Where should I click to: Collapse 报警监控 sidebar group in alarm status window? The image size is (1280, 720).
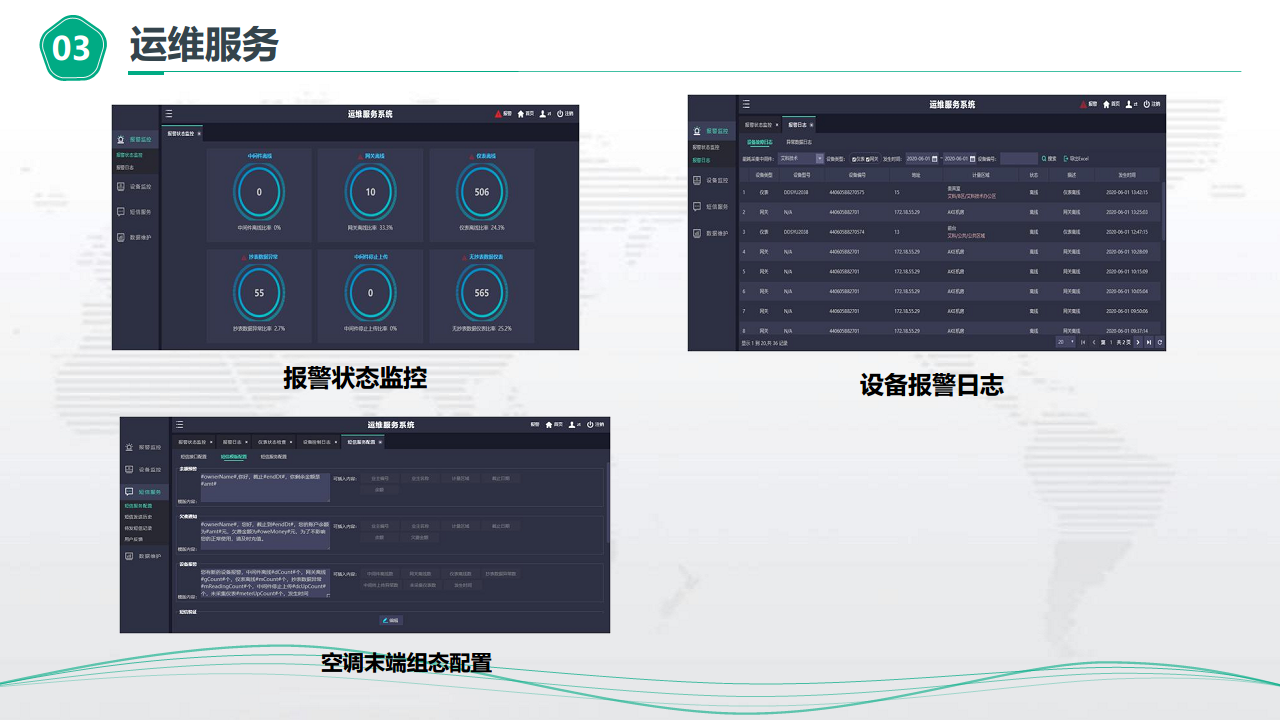135,139
